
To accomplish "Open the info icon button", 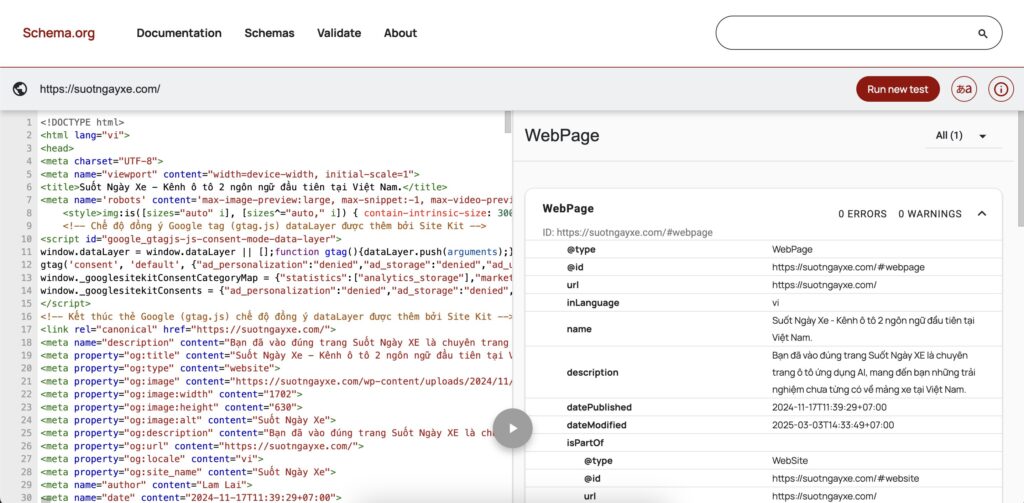I will pyautogui.click(x=1000, y=89).
